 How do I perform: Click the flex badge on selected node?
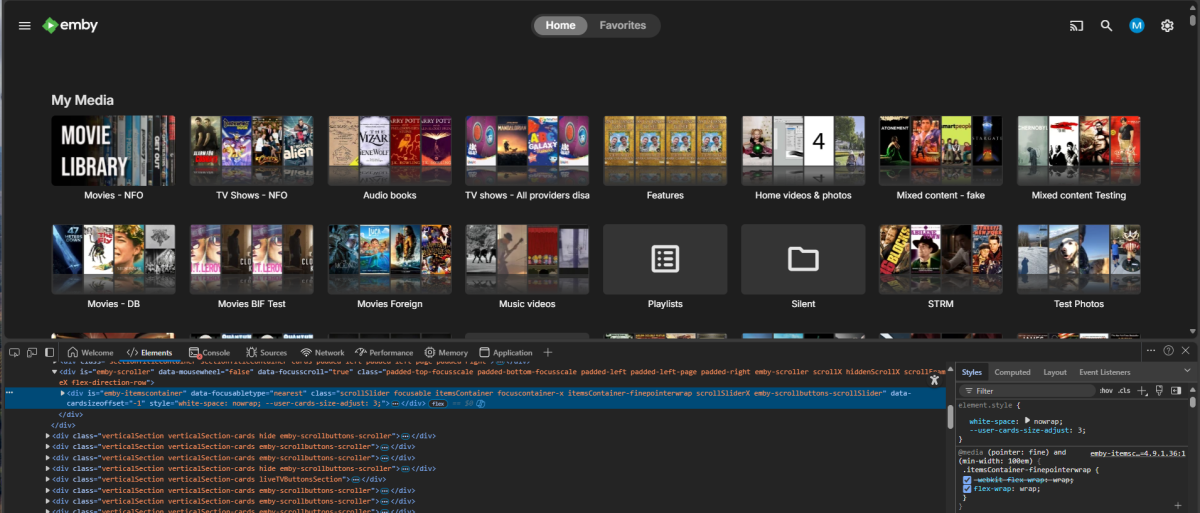click(438, 404)
